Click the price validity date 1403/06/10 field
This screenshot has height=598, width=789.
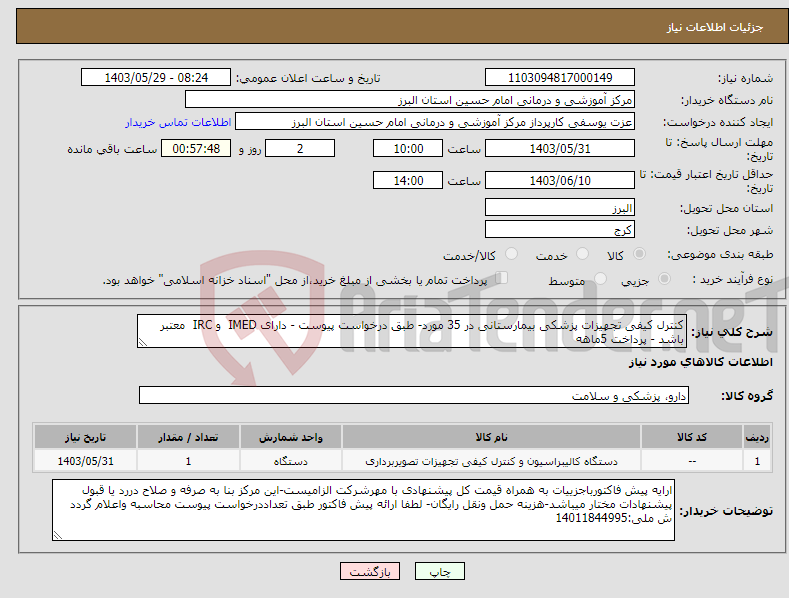point(560,180)
